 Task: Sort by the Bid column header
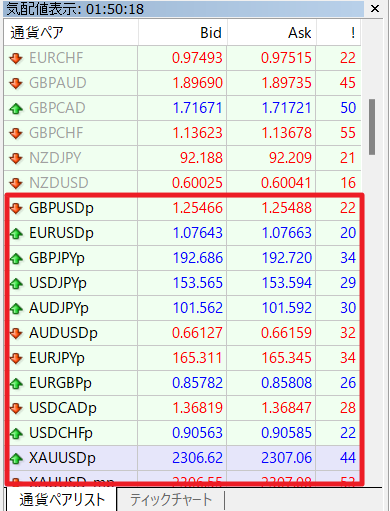pyautogui.click(x=182, y=33)
